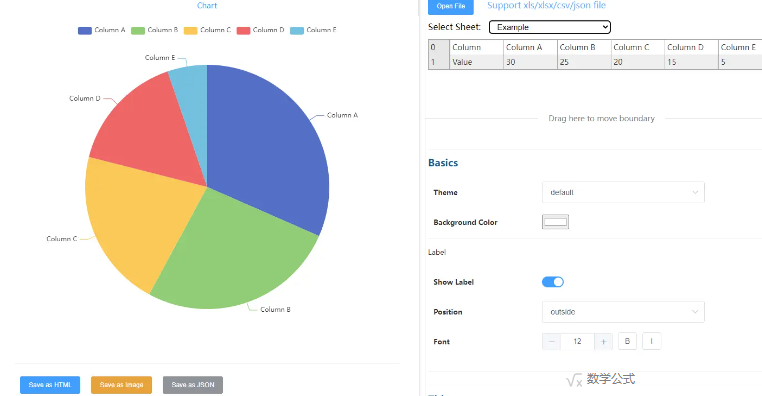Toggle Column B legend swatch
Viewport: 762px width, 396px height.
click(138, 31)
